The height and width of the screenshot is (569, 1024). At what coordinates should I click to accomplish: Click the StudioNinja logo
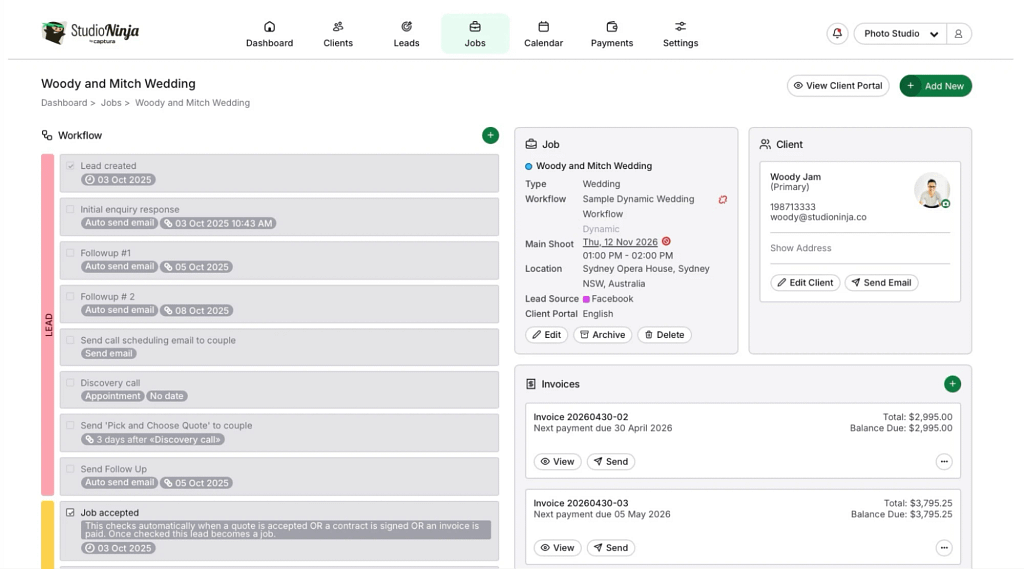(x=90, y=32)
